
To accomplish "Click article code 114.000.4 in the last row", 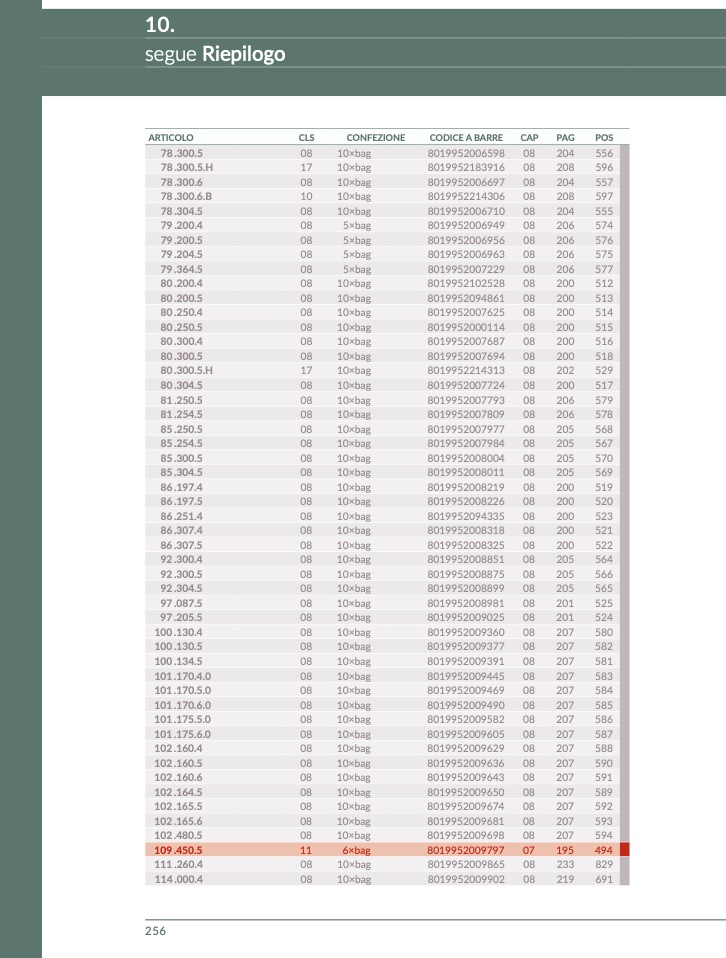I will (x=178, y=879).
